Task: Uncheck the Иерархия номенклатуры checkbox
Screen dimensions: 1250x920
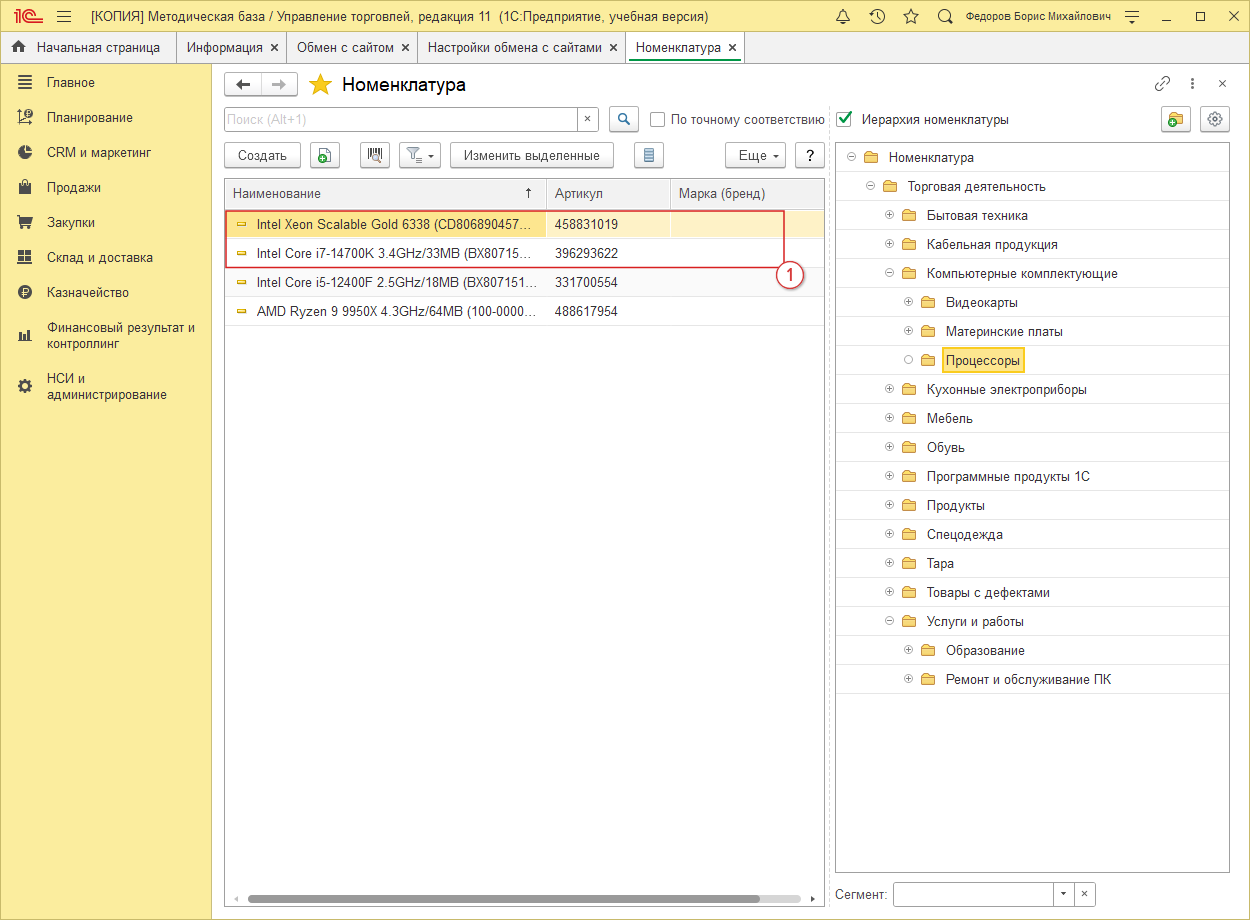Action: [x=844, y=119]
